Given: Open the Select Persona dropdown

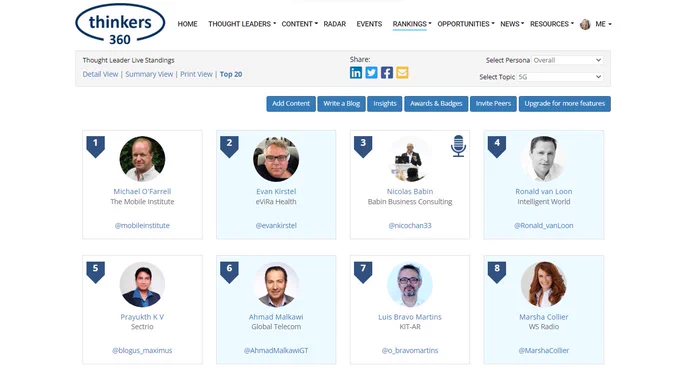Looking at the screenshot, I should click(567, 60).
